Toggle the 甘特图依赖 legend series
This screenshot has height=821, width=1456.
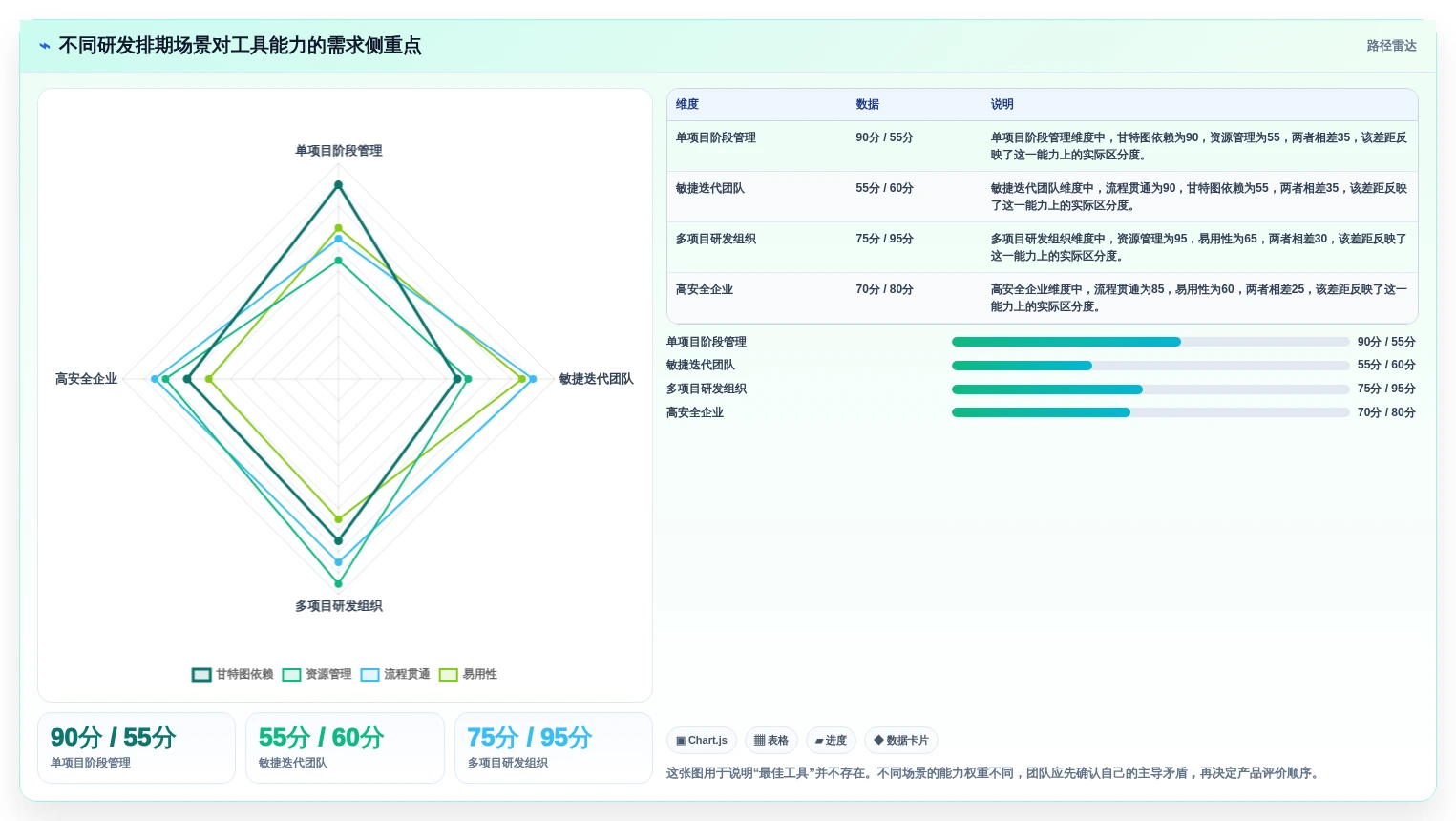coord(232,674)
